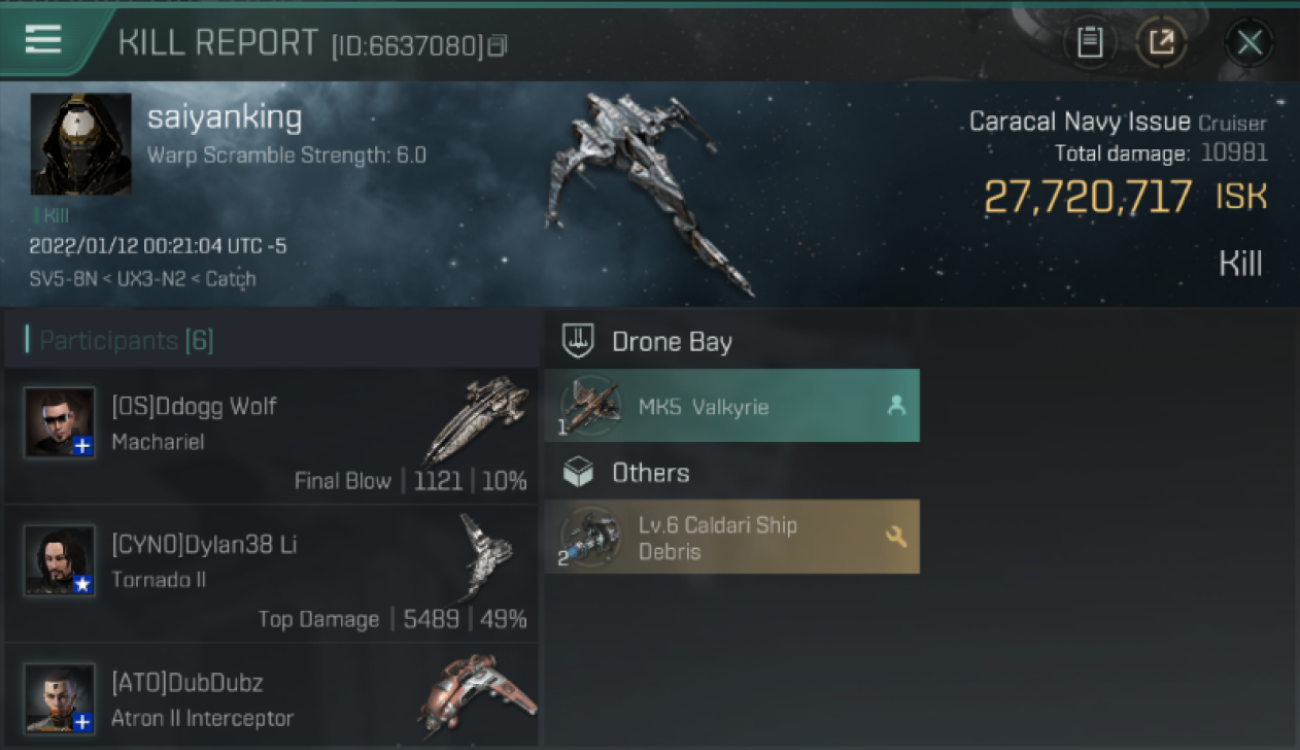
Task: Select the Machariel ship icon
Action: [x=477, y=418]
